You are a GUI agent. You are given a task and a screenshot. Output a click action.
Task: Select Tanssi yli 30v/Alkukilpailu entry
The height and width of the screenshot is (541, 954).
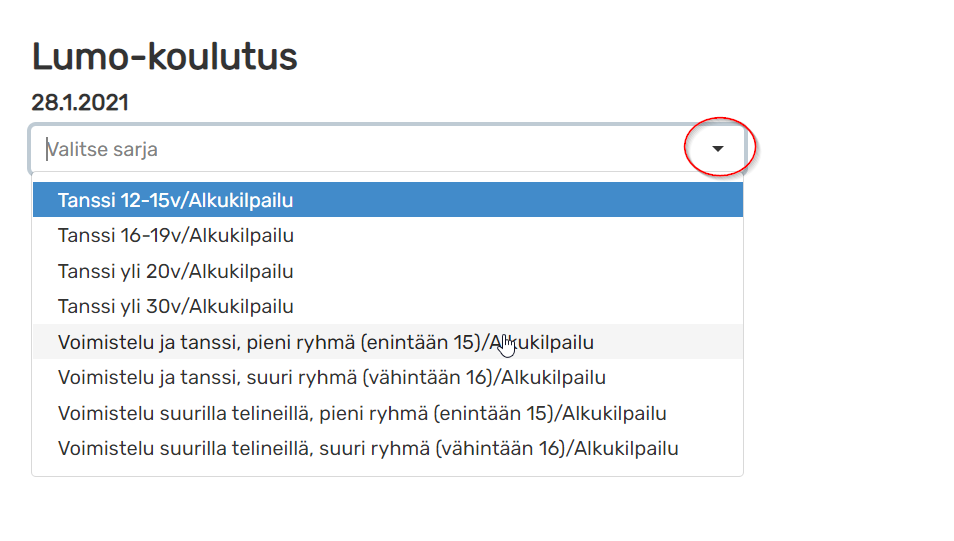tap(388, 306)
